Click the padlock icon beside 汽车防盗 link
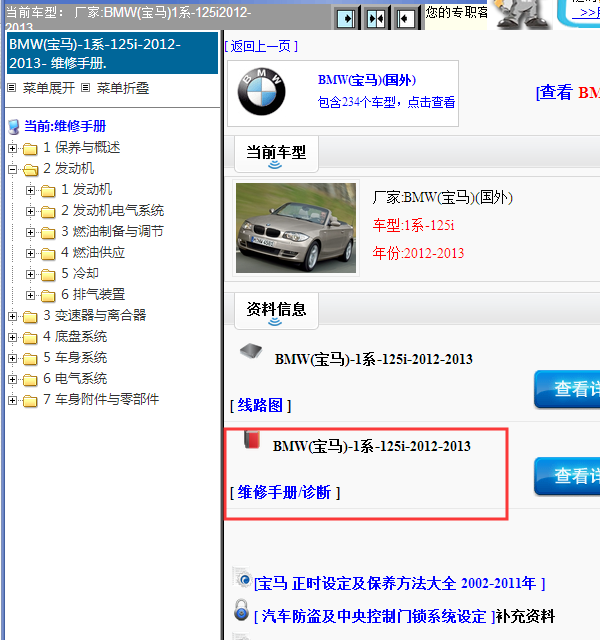This screenshot has width=600, height=640. coord(242,610)
